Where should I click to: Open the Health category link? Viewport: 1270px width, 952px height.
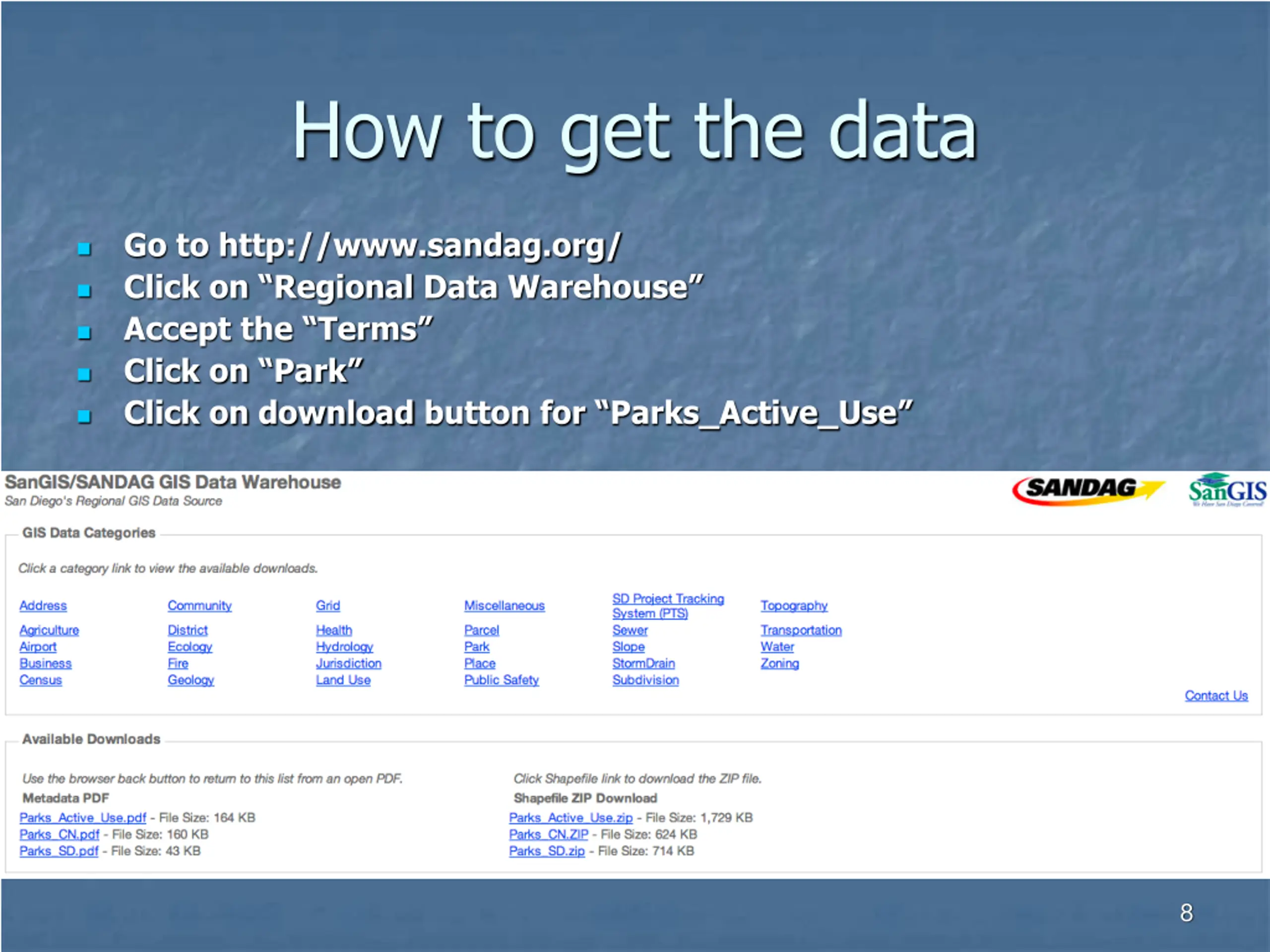(334, 630)
